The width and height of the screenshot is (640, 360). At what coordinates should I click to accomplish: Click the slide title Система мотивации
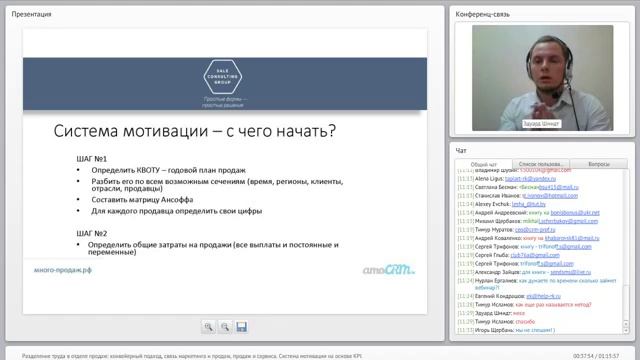click(195, 131)
